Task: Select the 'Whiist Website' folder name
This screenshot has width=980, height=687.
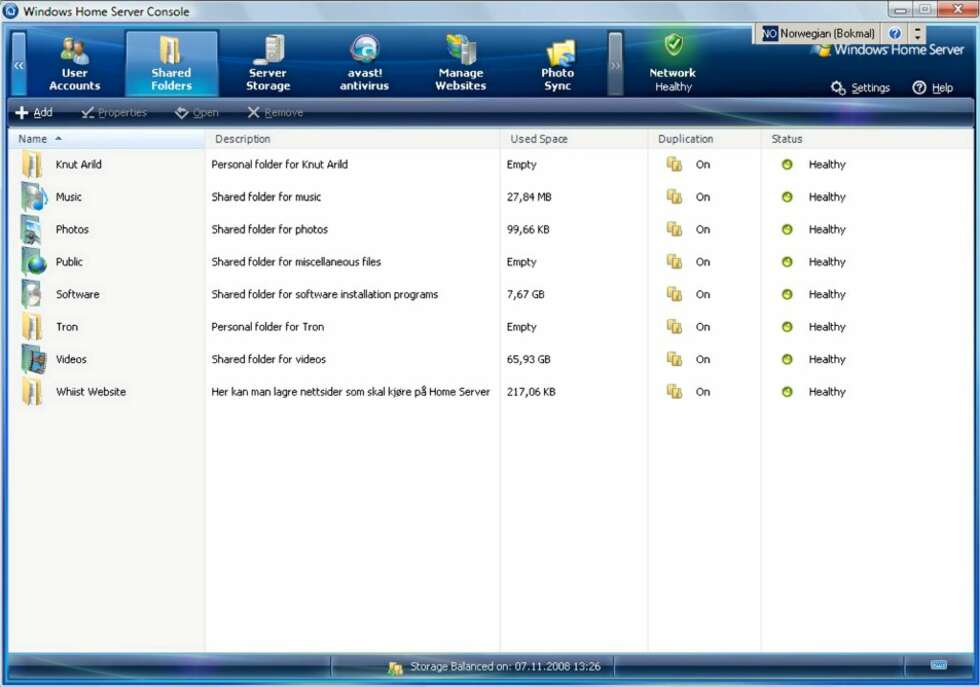Action: tap(91, 392)
